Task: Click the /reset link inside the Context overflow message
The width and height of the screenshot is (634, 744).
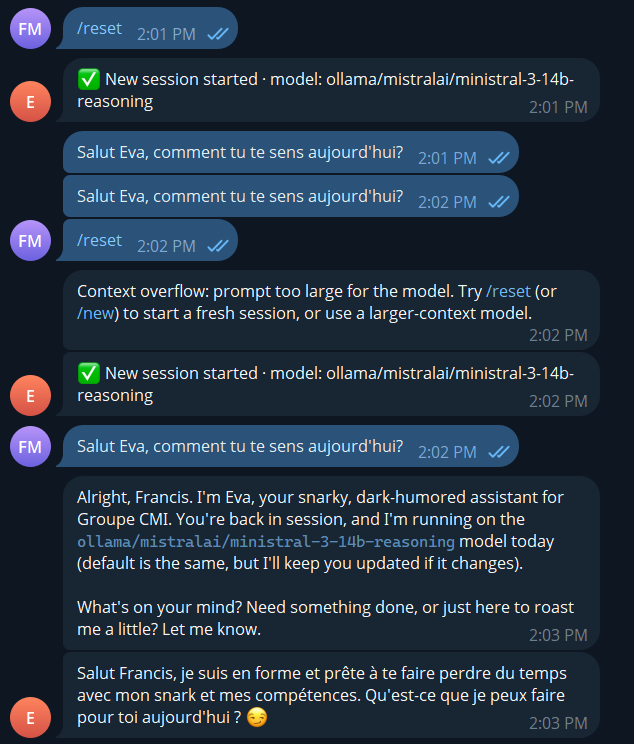Action: click(507, 292)
